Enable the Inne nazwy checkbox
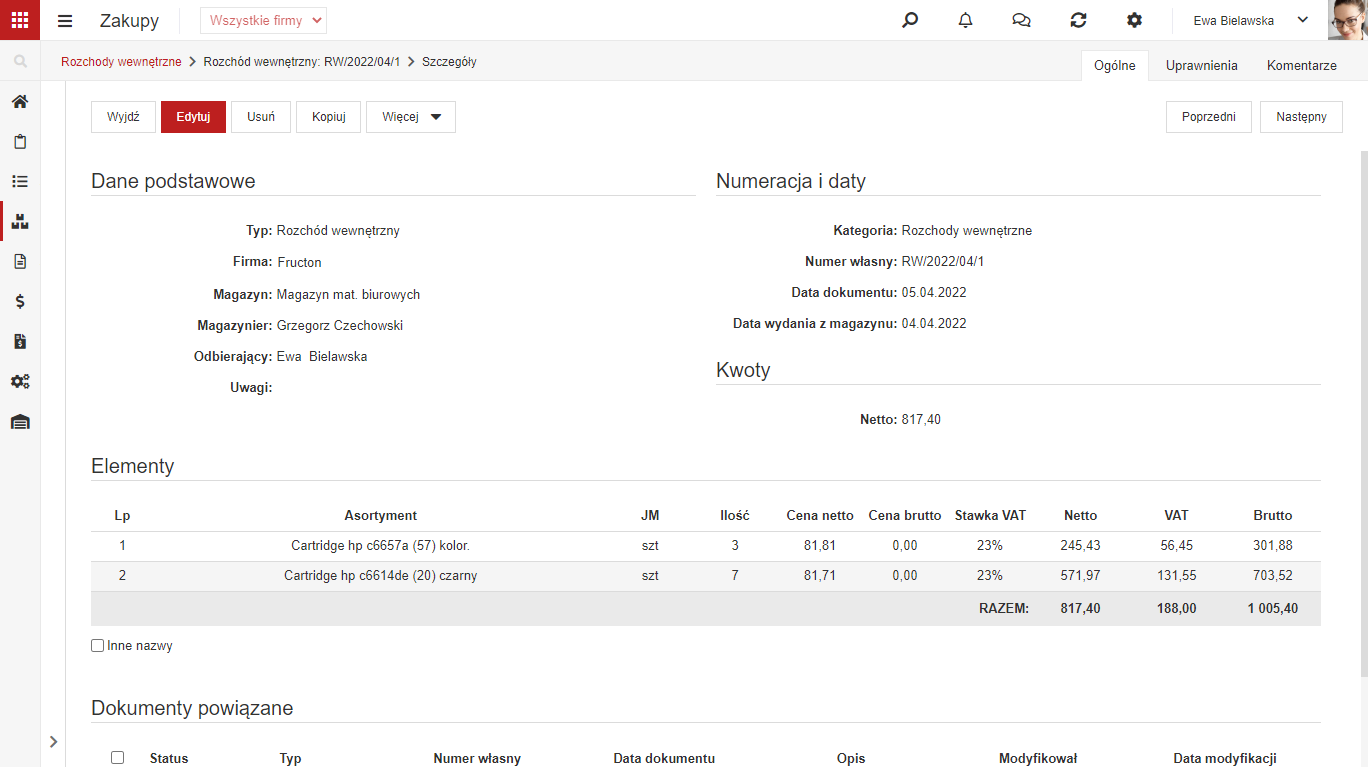Image resolution: width=1368 pixels, height=767 pixels. click(x=97, y=646)
